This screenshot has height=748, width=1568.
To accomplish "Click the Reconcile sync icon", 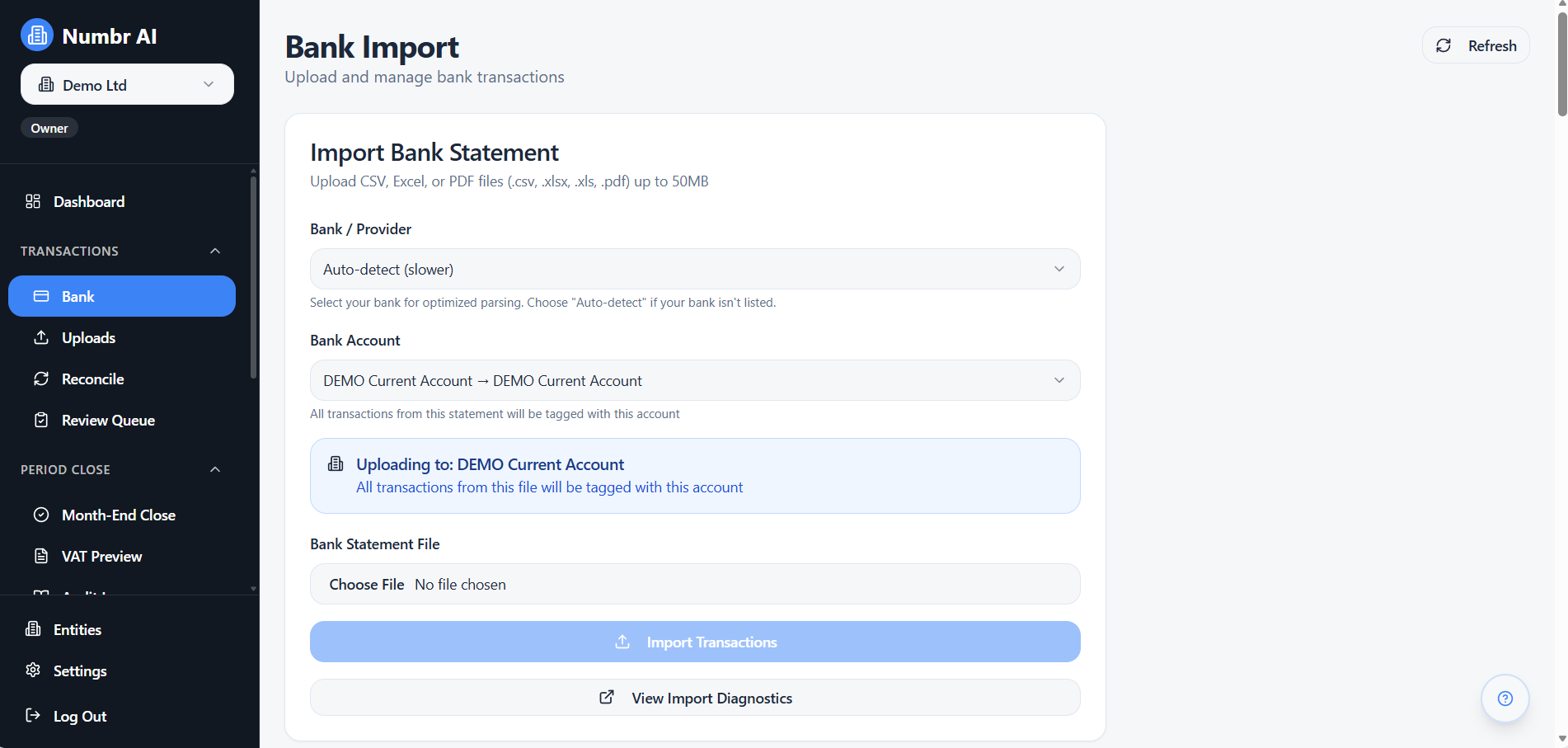I will tap(40, 379).
